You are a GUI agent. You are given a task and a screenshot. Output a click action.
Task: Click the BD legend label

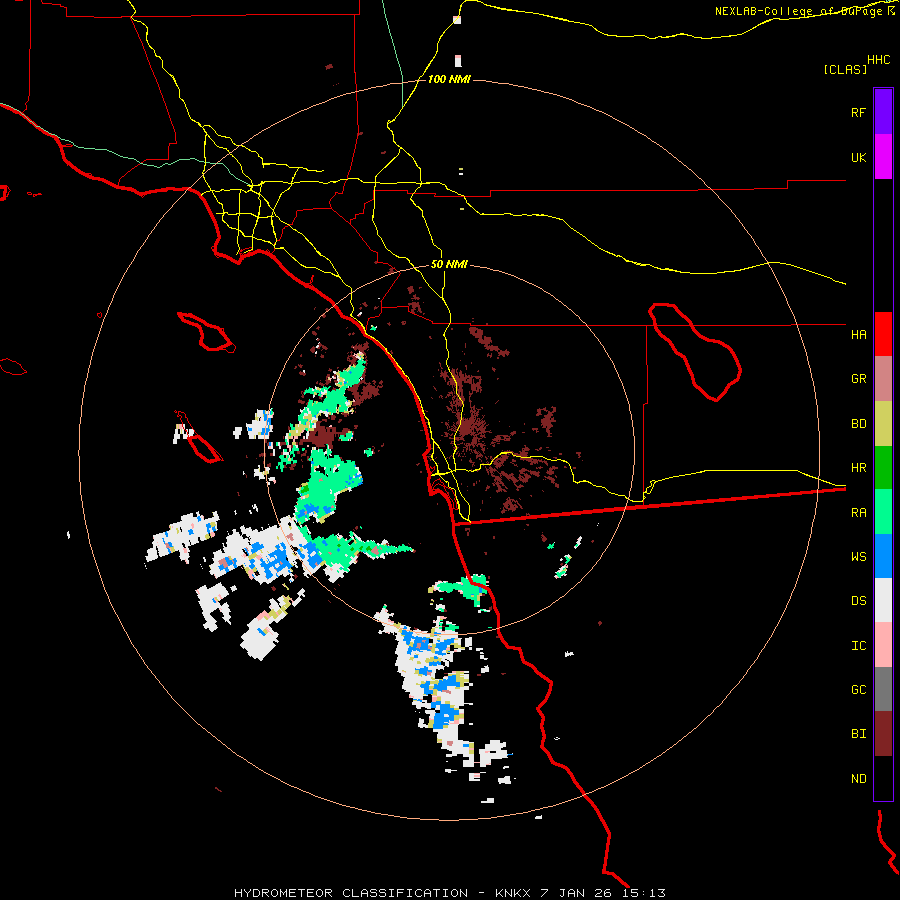(x=858, y=424)
